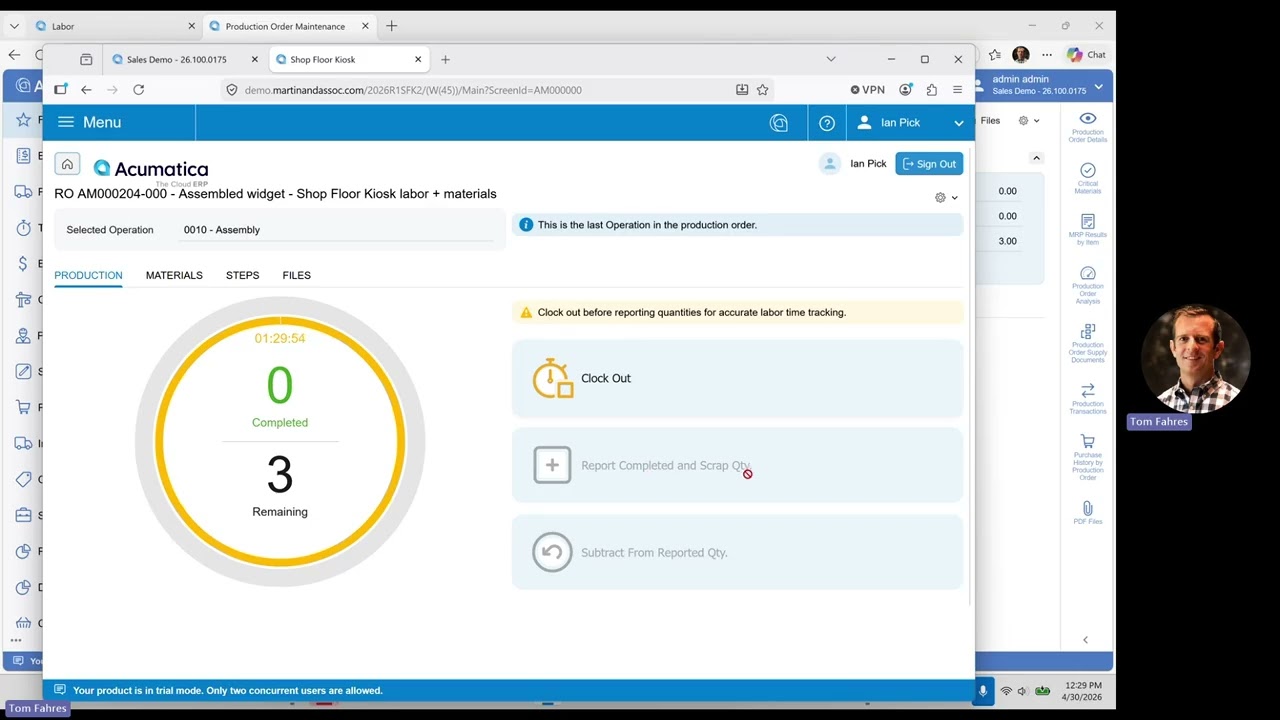
Task: Open the gear dropdown beside Files in the back window
Action: click(x=1028, y=121)
